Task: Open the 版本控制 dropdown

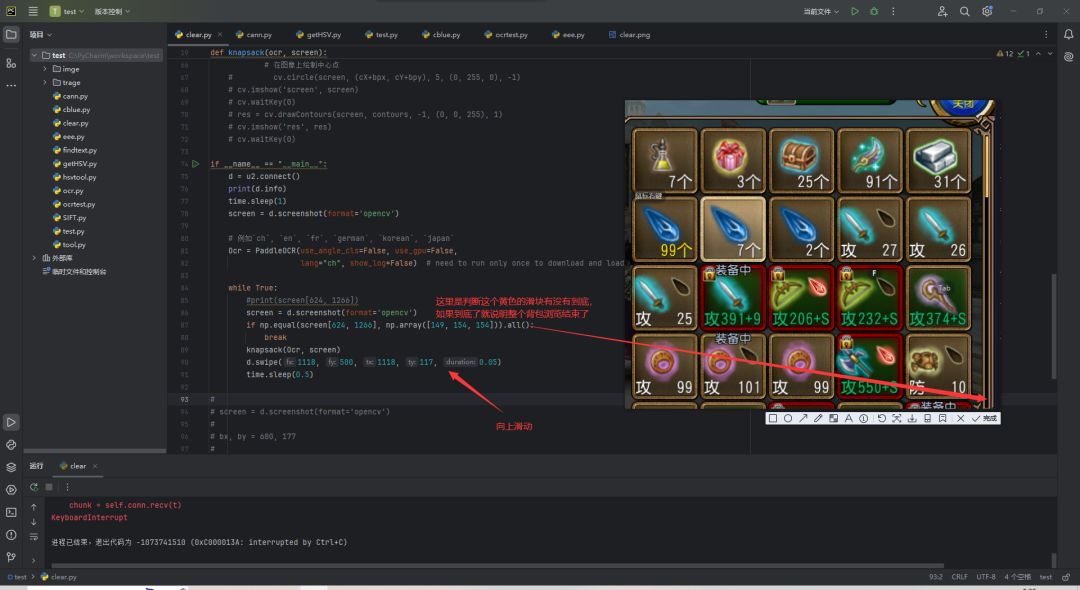Action: tap(112, 11)
